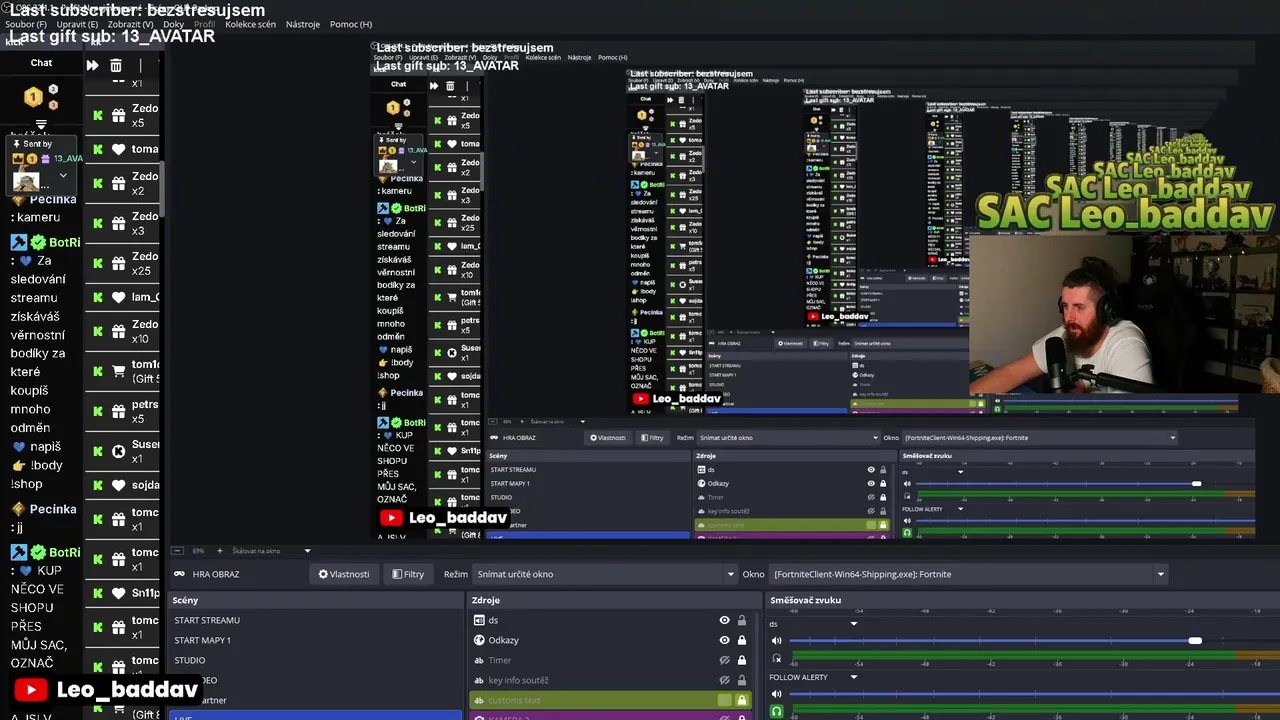Open Zobrazit (V) menu in main window

click(x=131, y=24)
